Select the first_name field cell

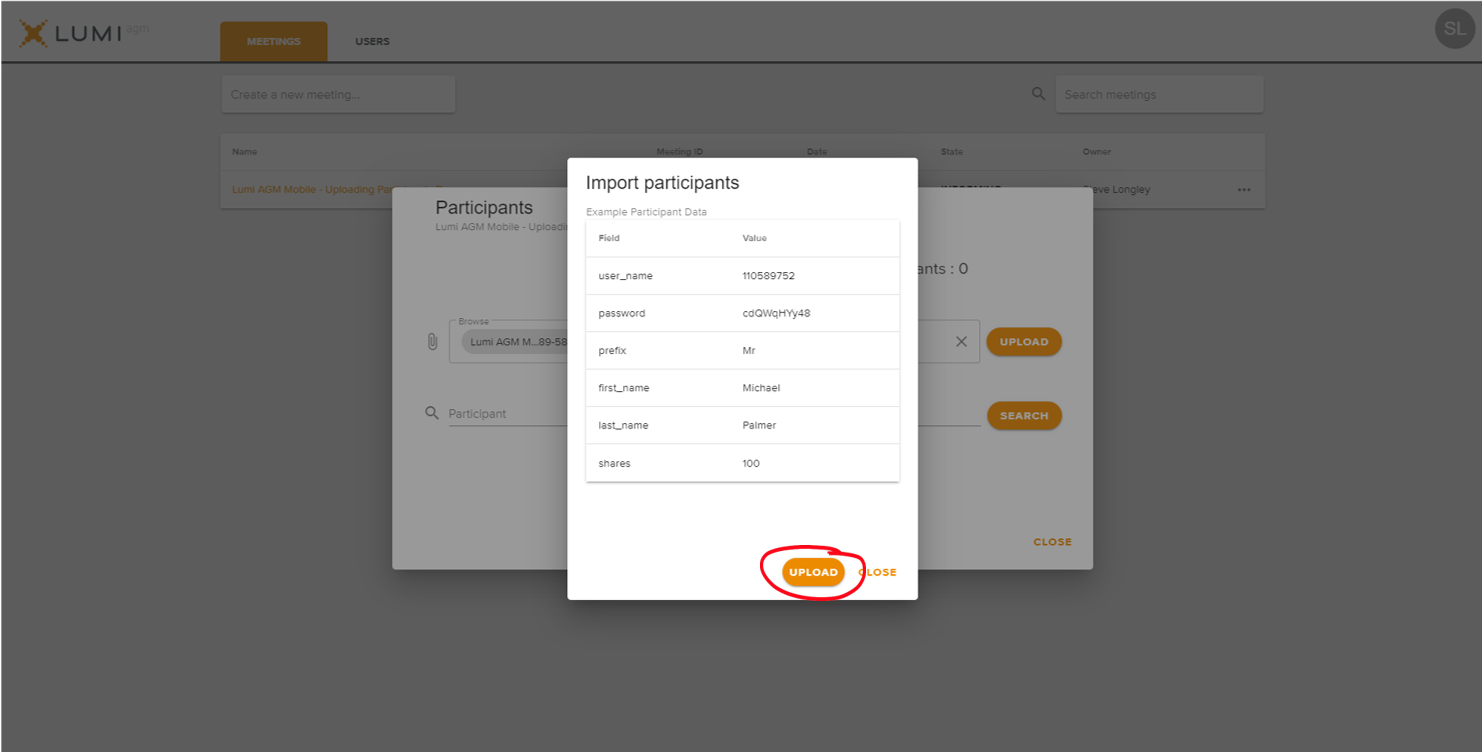623,388
